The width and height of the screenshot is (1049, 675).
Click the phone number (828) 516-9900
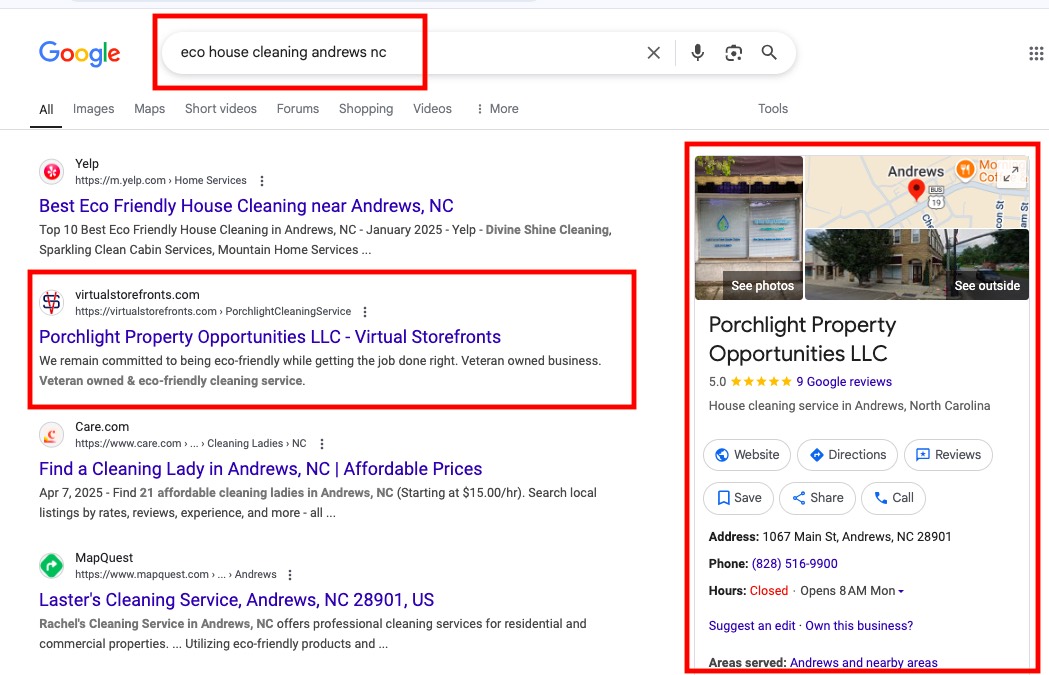(x=795, y=564)
